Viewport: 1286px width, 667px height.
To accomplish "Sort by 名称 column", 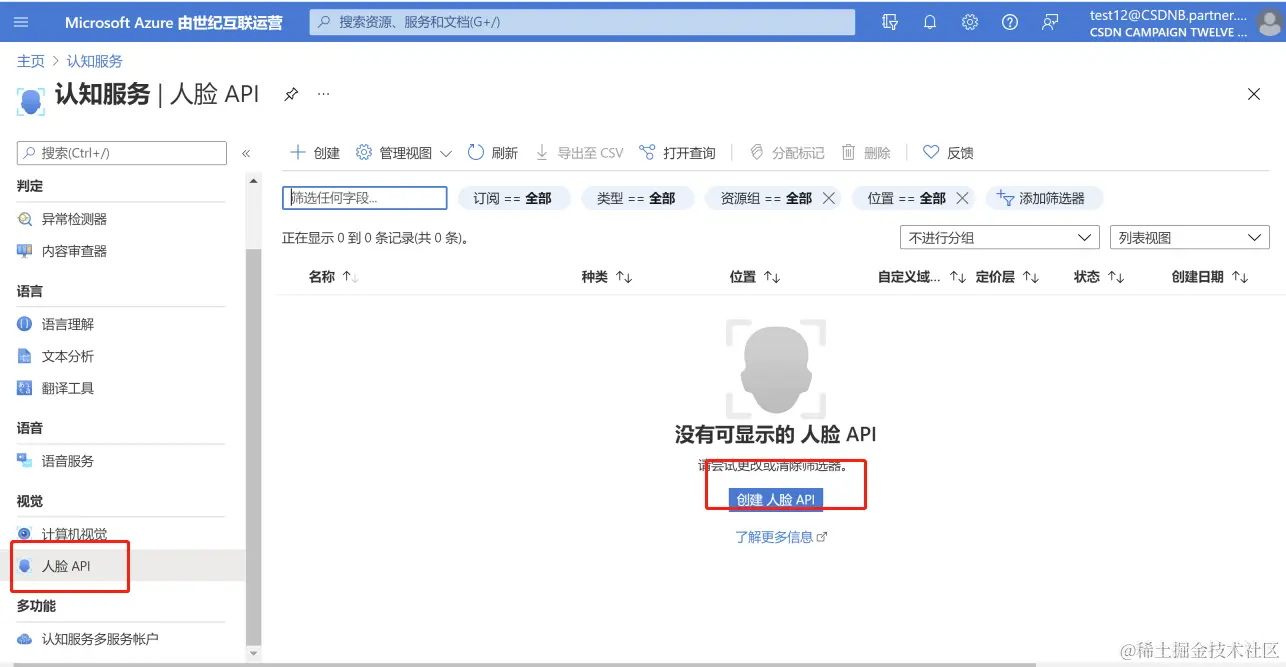I will [334, 277].
